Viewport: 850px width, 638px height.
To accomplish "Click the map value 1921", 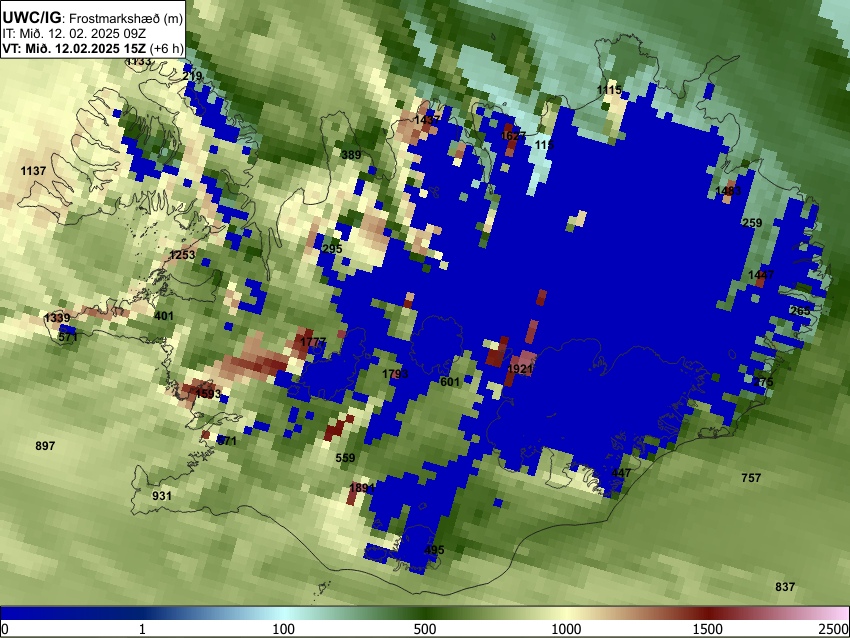I will click(520, 369).
